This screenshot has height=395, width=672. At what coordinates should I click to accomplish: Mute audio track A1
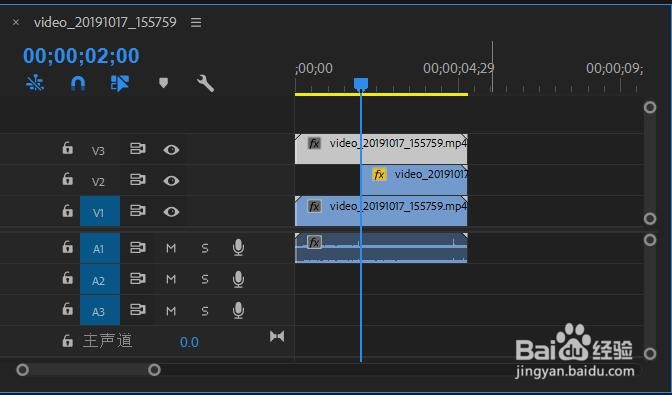(x=171, y=248)
